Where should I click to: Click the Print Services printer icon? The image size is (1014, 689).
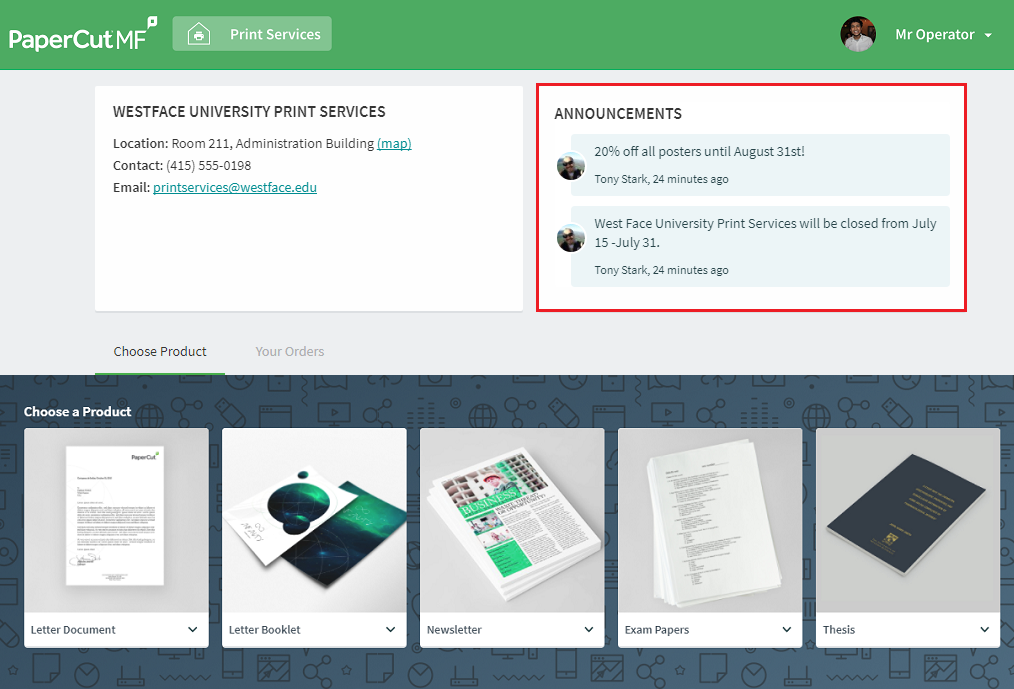[199, 34]
